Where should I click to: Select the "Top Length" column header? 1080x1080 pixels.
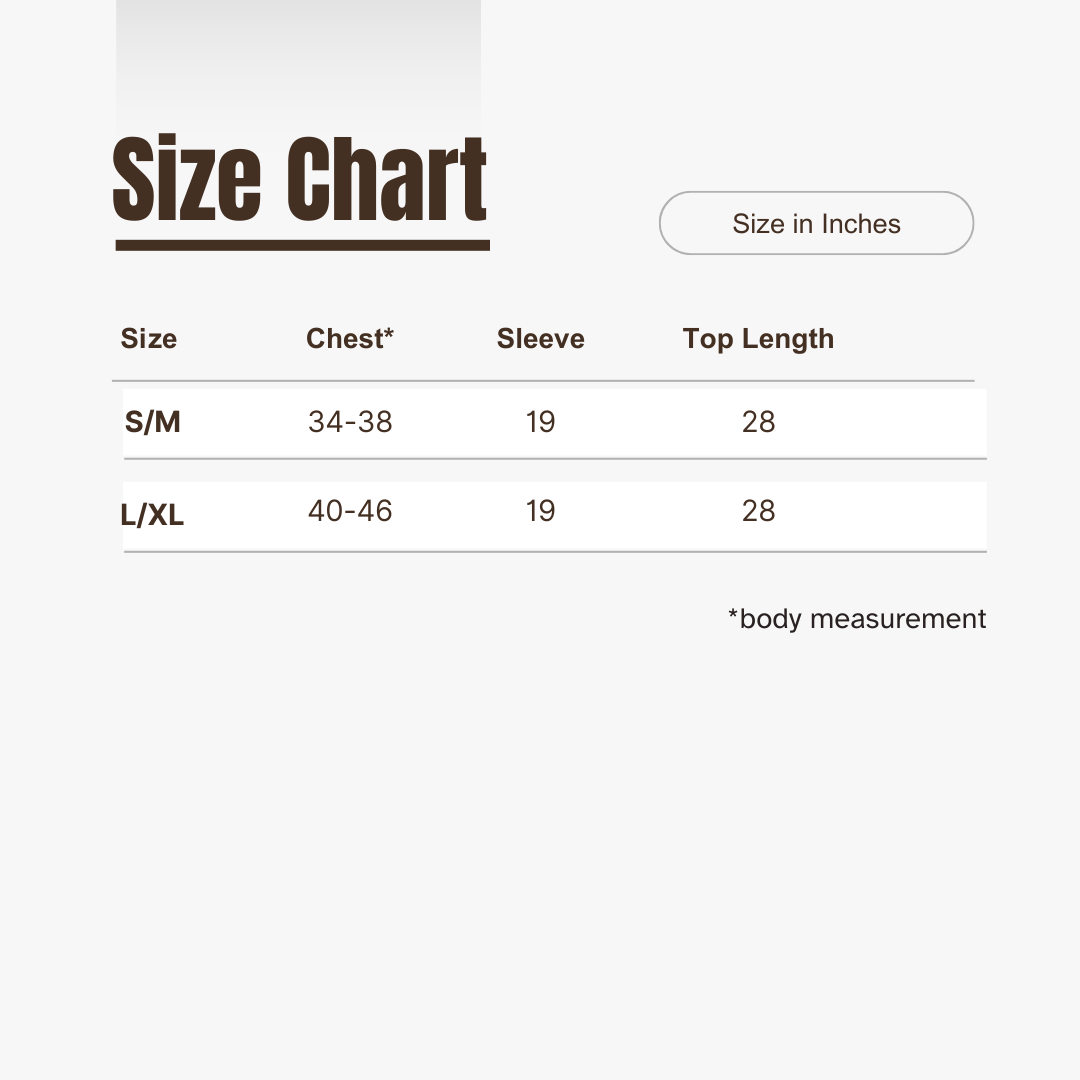tap(758, 339)
